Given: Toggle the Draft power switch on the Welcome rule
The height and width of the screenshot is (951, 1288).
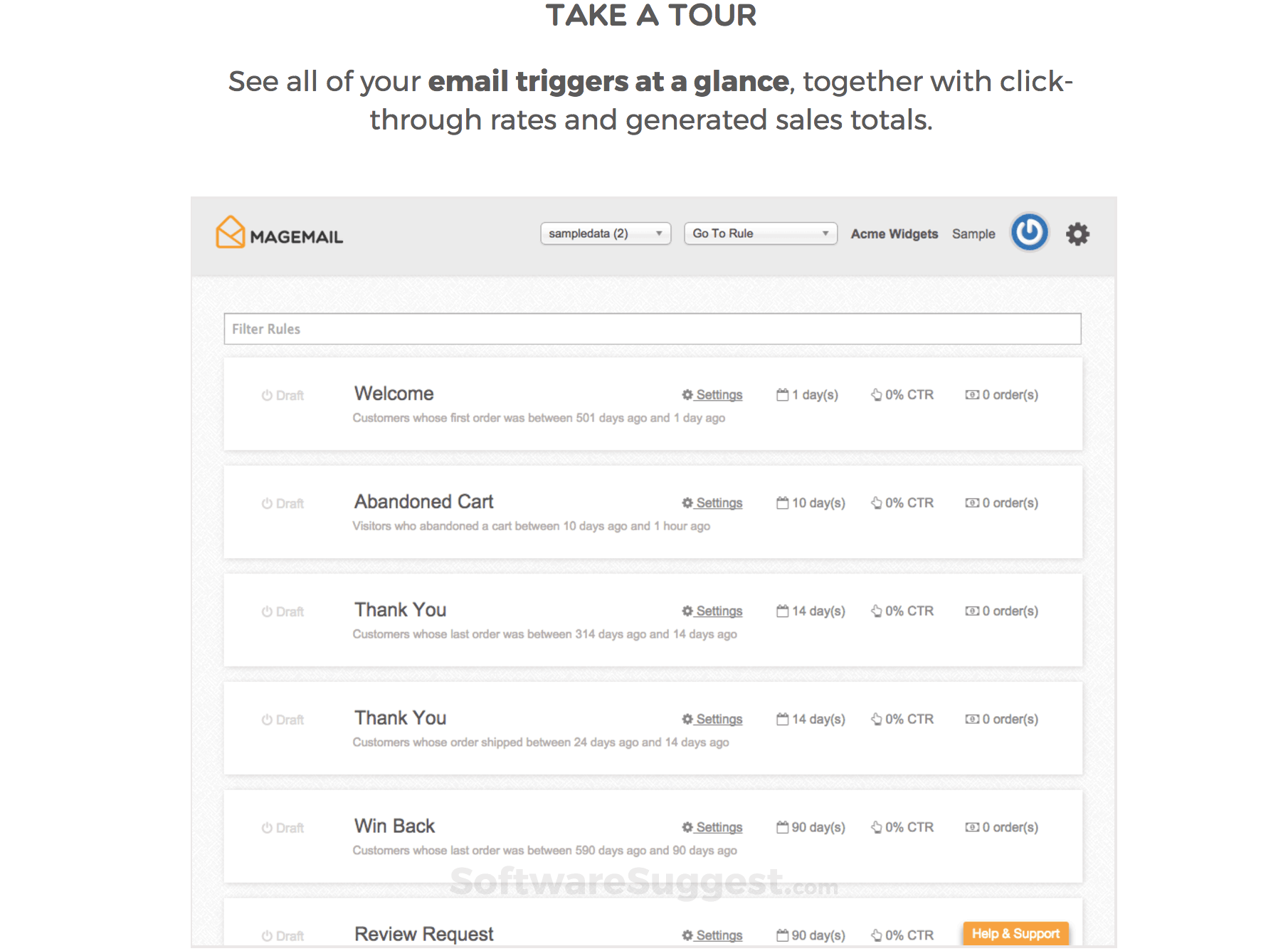Looking at the screenshot, I should tap(265, 394).
